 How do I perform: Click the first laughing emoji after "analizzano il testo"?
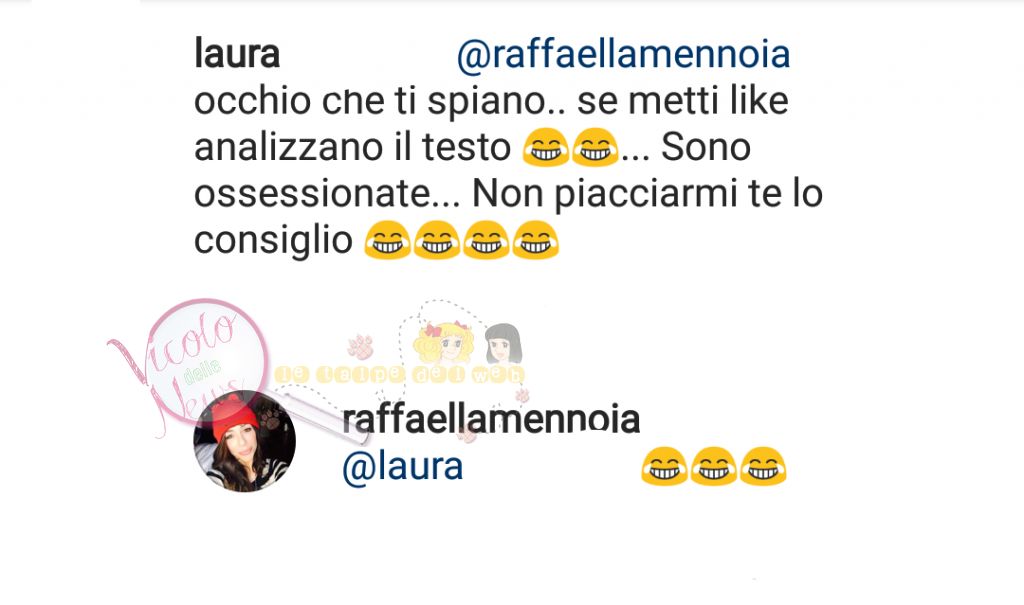point(546,148)
